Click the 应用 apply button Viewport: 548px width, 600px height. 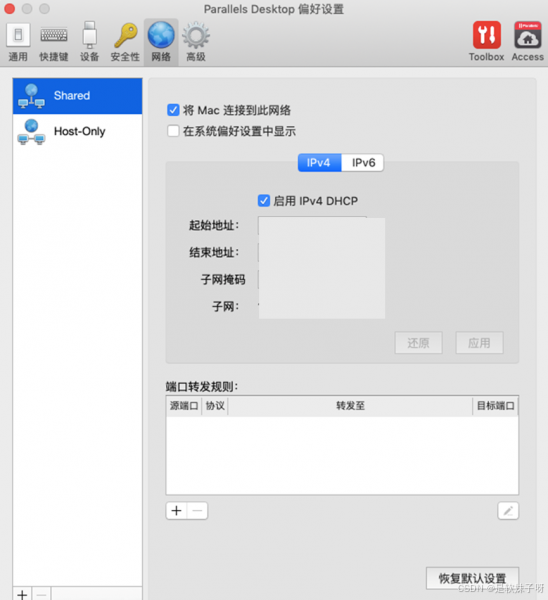click(x=479, y=342)
